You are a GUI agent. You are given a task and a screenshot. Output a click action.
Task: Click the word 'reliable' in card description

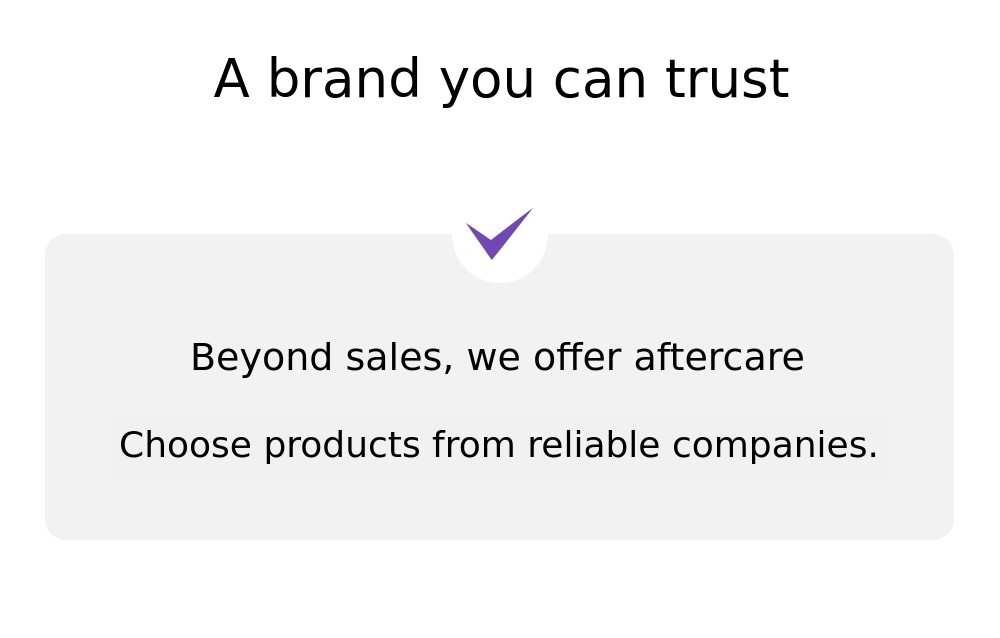(594, 444)
